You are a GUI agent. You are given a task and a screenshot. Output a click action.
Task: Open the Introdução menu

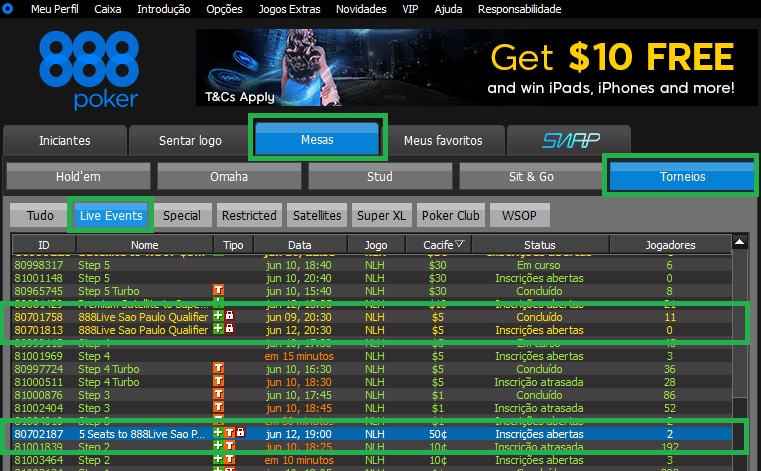164,9
